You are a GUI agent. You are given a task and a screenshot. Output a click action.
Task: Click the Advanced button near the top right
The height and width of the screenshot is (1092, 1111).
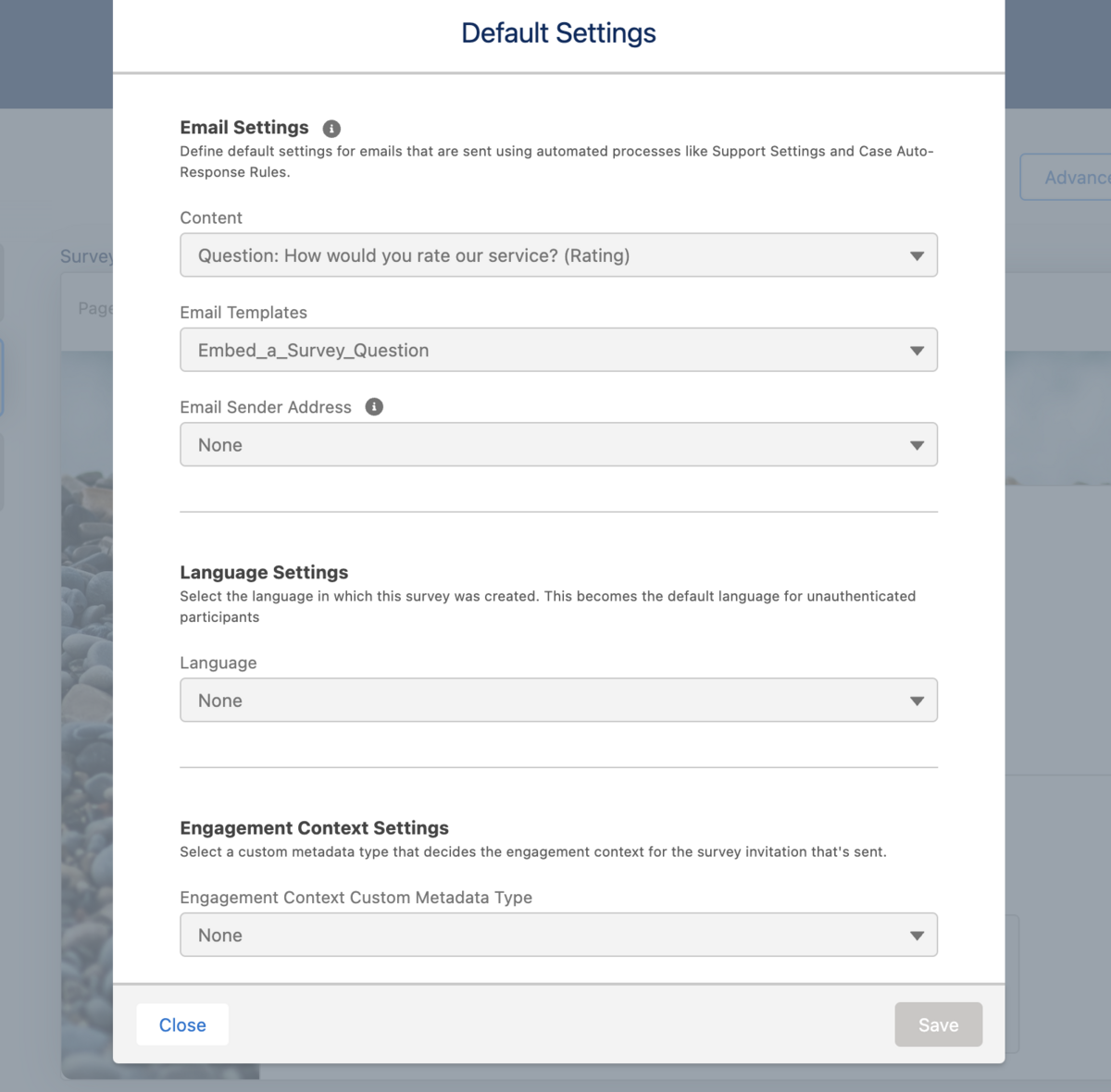coord(1077,177)
